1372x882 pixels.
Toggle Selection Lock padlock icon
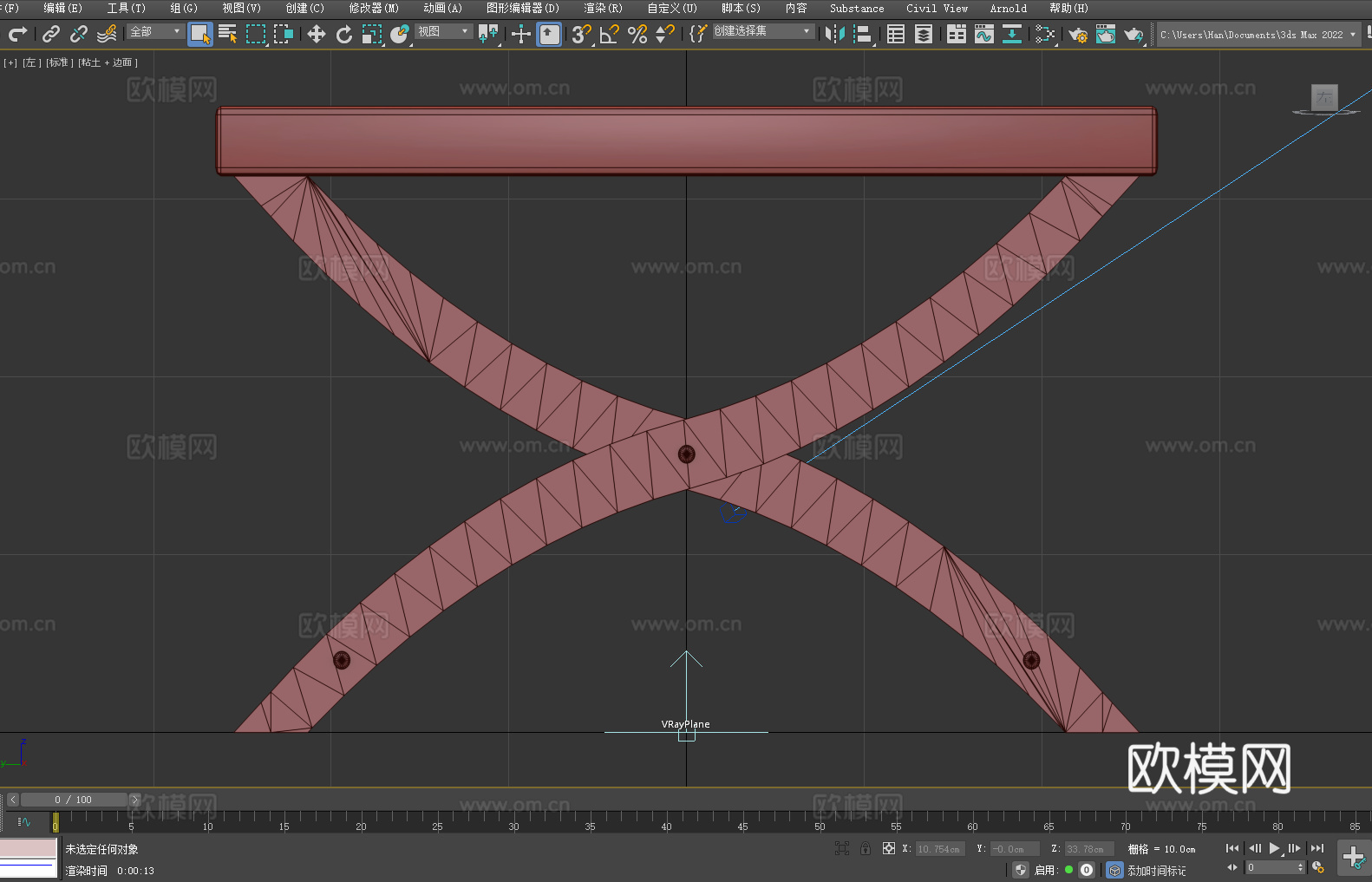click(x=866, y=848)
